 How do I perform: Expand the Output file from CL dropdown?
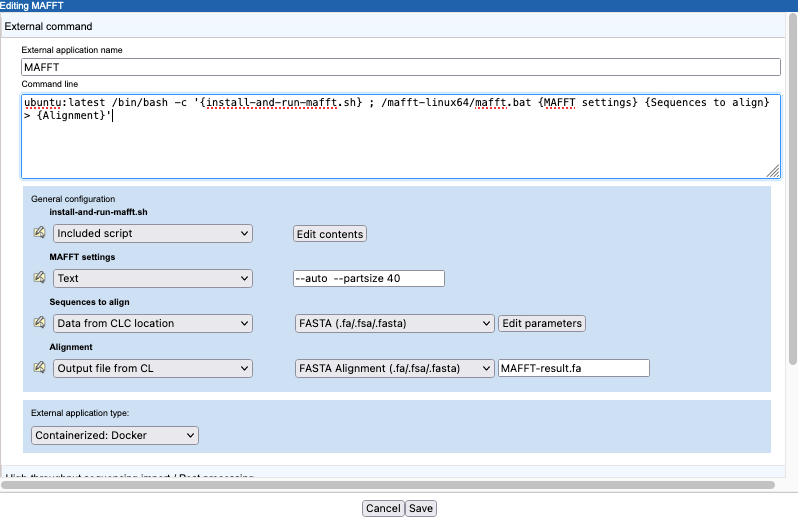pos(152,368)
